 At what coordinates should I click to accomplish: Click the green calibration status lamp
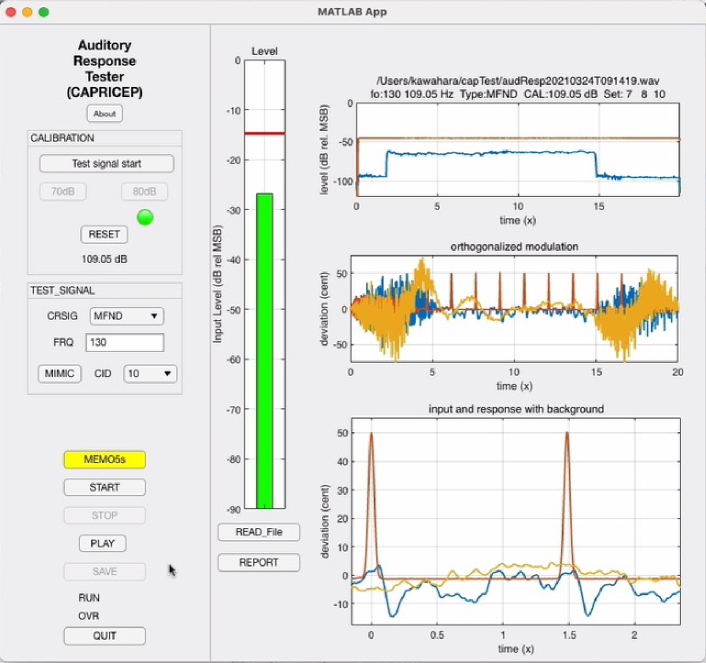pyautogui.click(x=145, y=218)
